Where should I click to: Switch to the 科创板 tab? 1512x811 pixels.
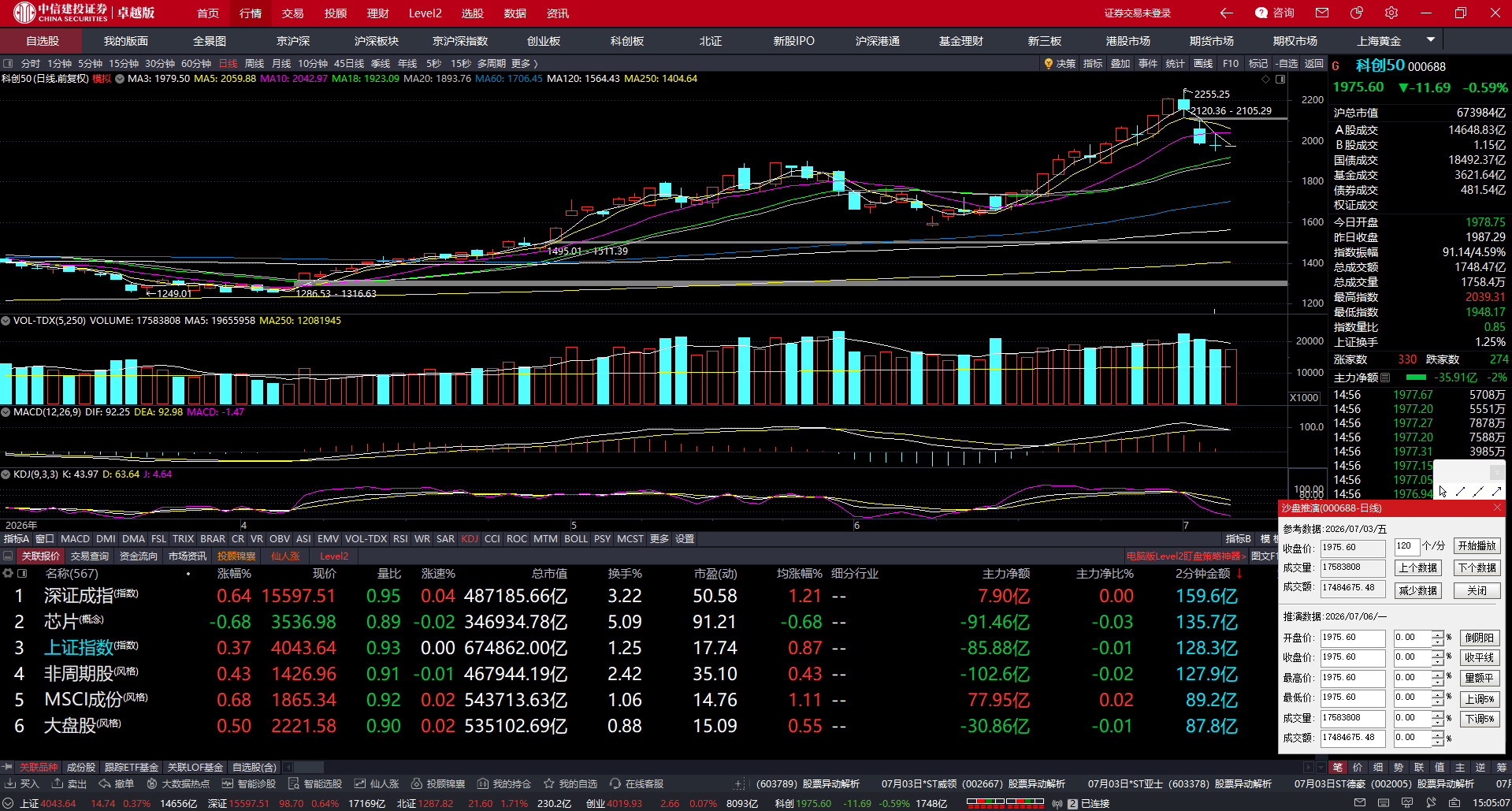pyautogui.click(x=627, y=41)
